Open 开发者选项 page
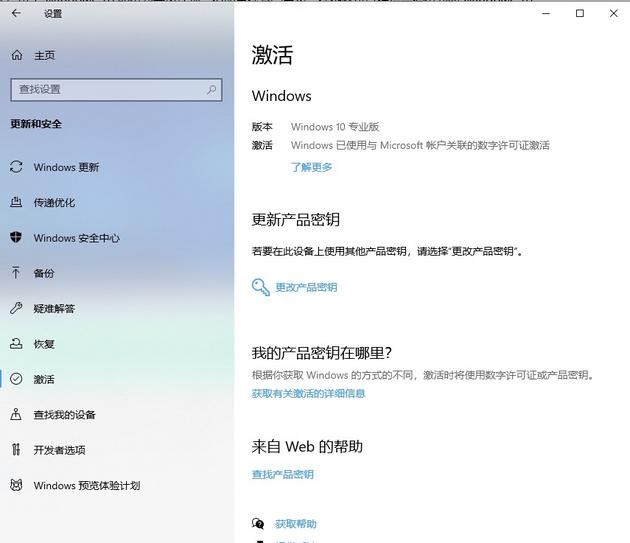Screen dimensions: 630x543 click(117, 450)
